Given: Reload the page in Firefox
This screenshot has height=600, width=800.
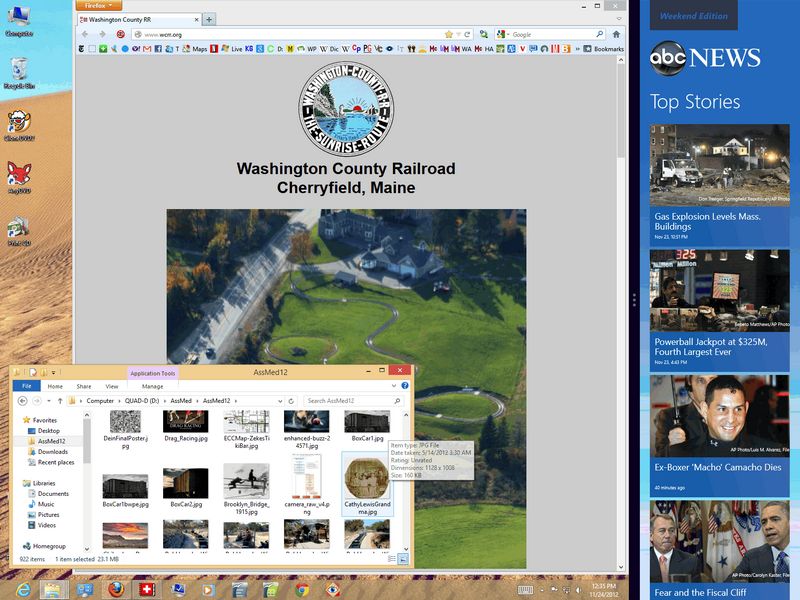Looking at the screenshot, I should click(x=467, y=34).
